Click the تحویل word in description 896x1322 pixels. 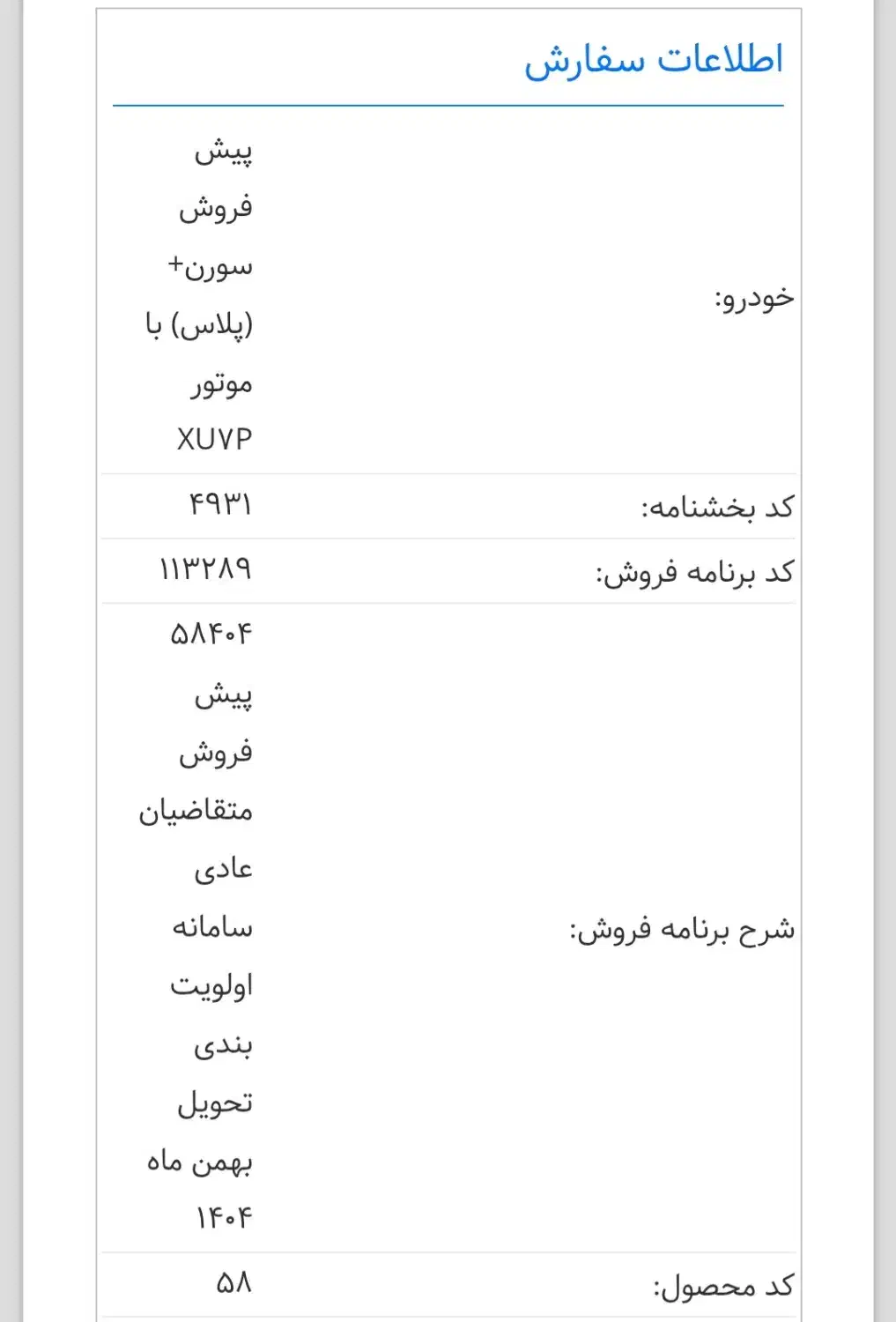click(215, 1103)
